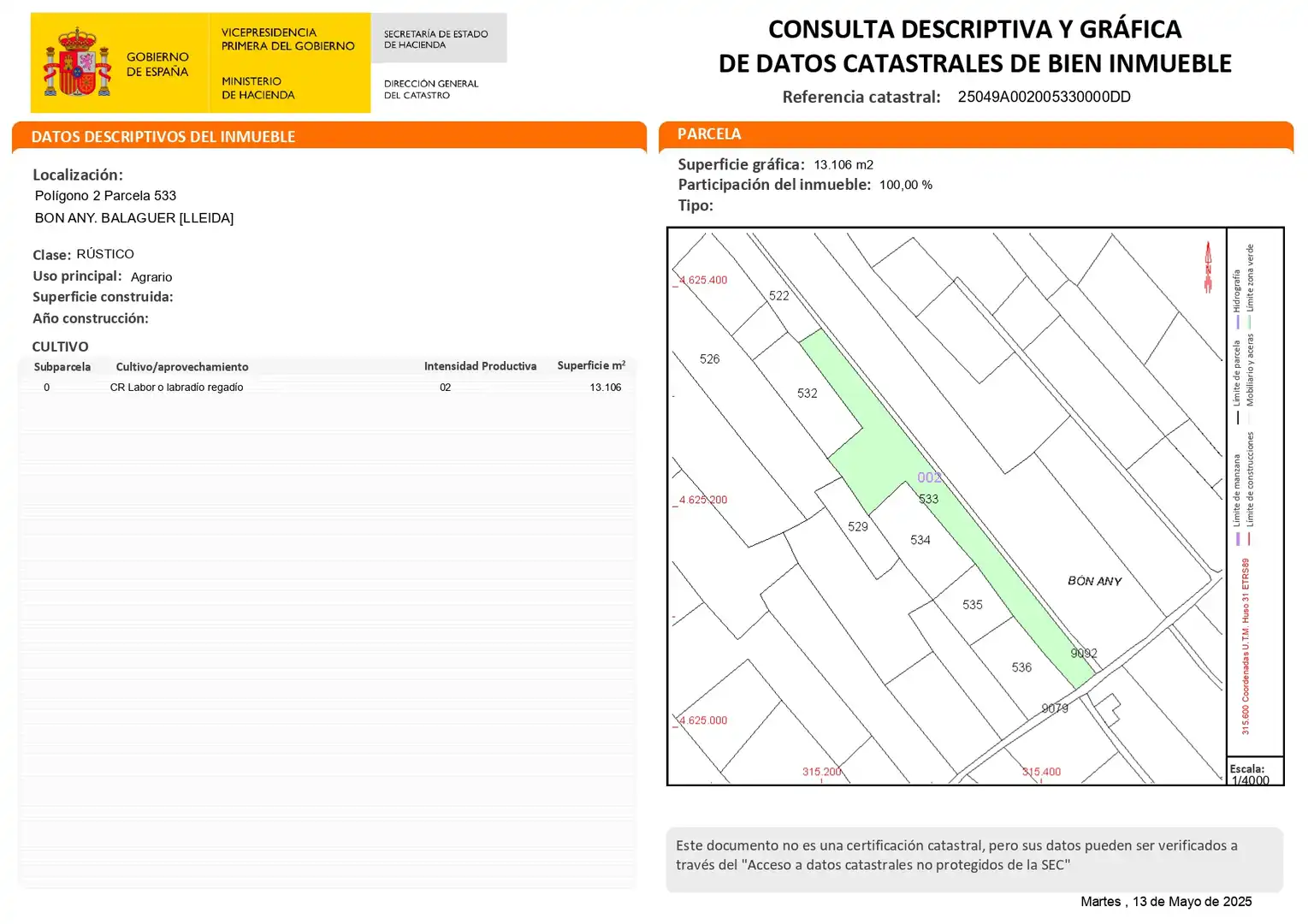Click the 'CULTIVO' table heading
1308x924 pixels.
pyautogui.click(x=60, y=346)
